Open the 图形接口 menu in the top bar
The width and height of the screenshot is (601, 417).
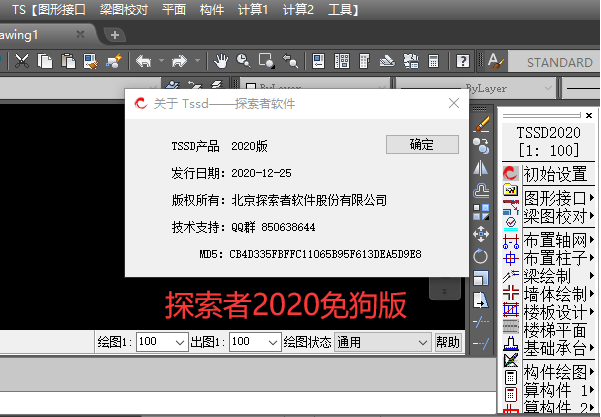[62, 10]
